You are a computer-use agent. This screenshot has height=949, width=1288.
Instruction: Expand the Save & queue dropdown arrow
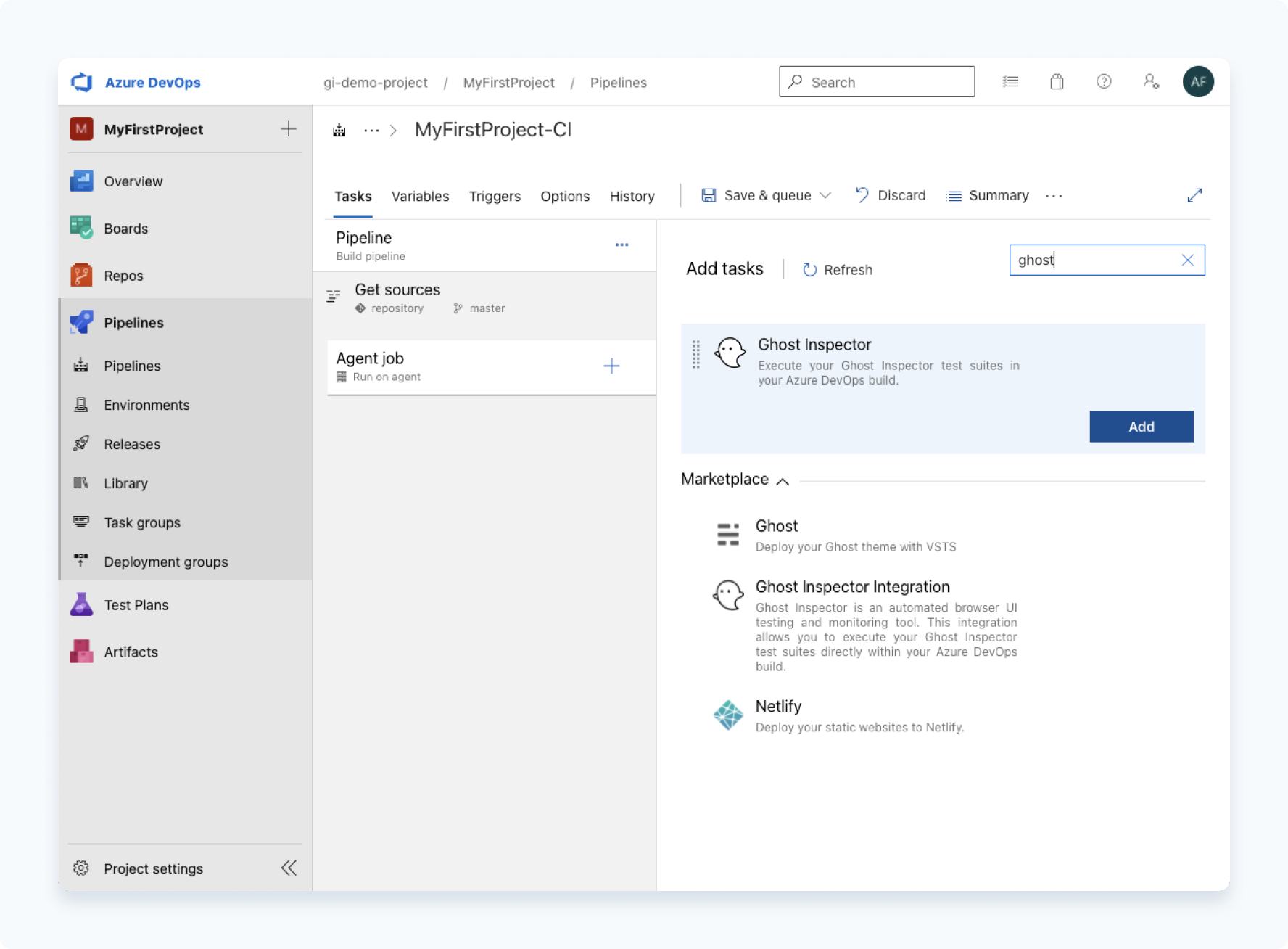tap(826, 195)
